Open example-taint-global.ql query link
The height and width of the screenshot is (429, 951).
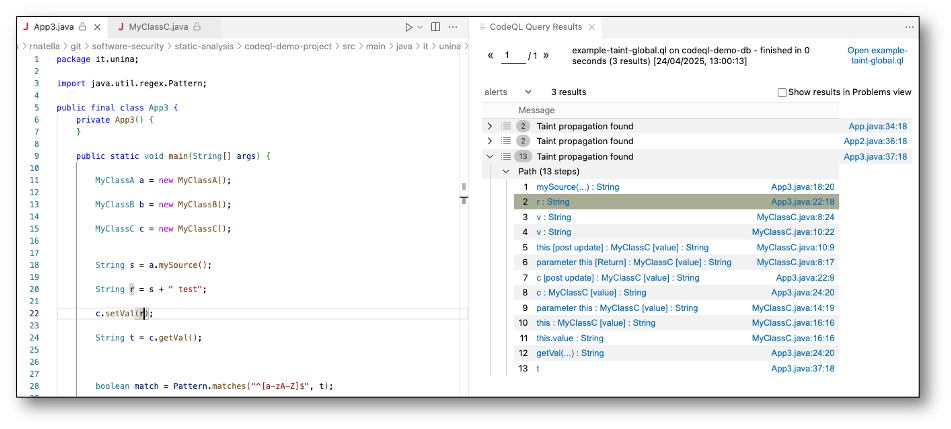[877, 55]
